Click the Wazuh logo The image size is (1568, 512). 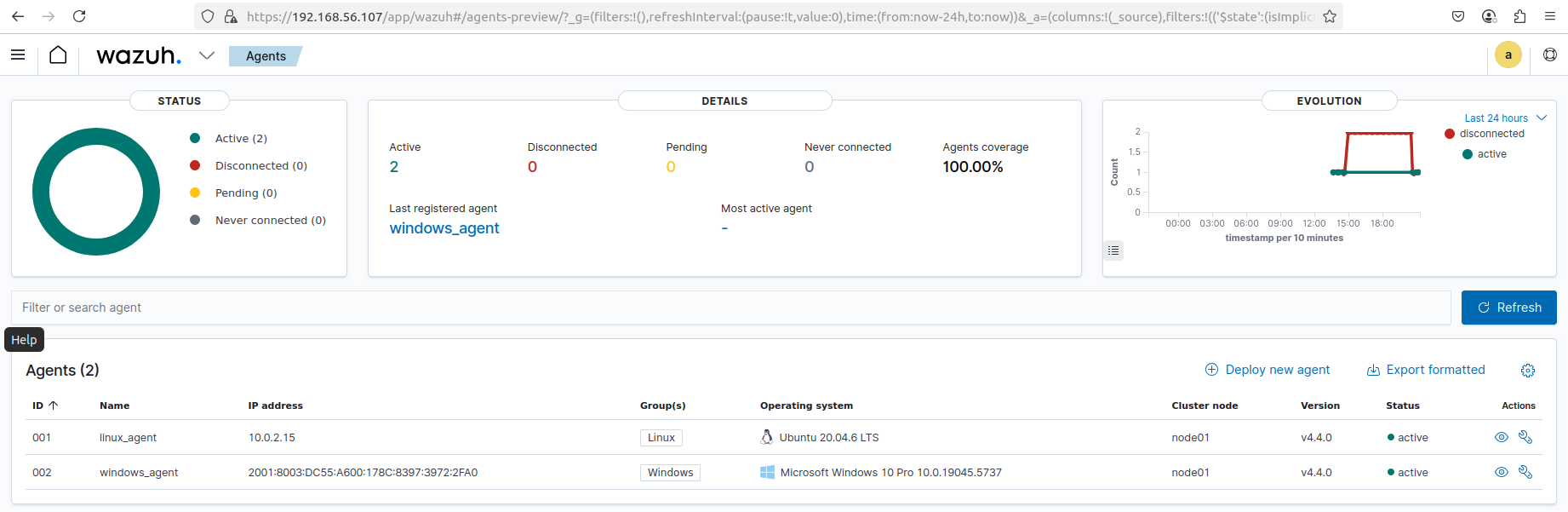139,56
